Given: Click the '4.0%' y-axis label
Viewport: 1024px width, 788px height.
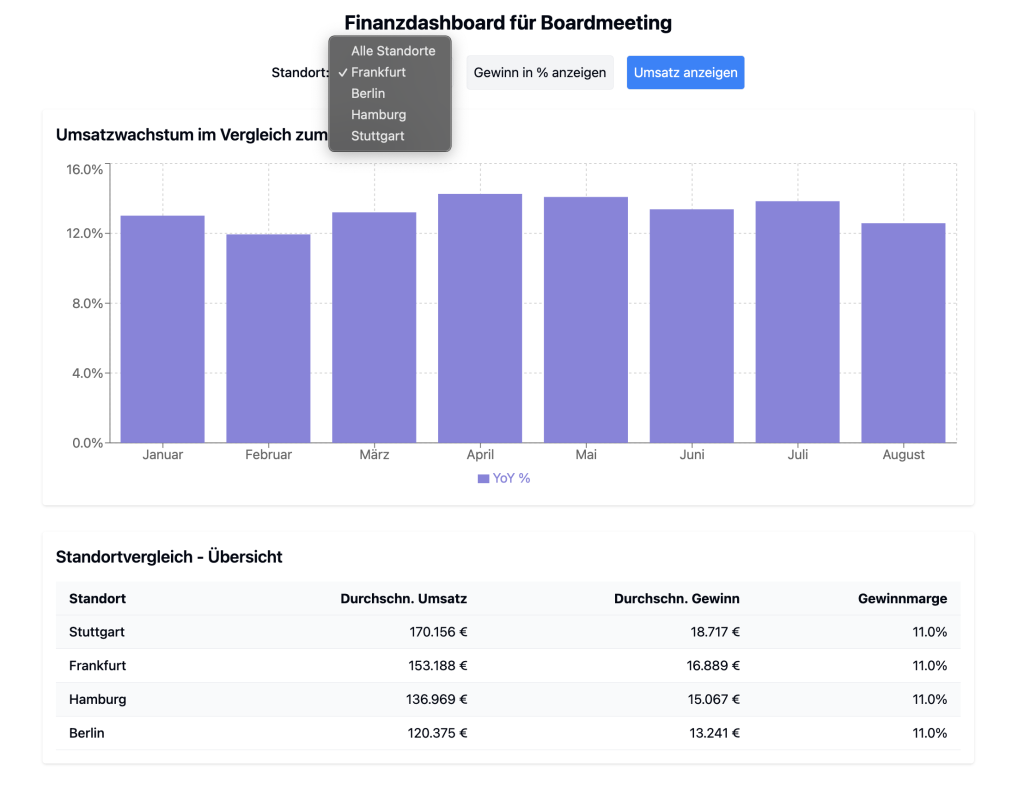Looking at the screenshot, I should pos(88,373).
